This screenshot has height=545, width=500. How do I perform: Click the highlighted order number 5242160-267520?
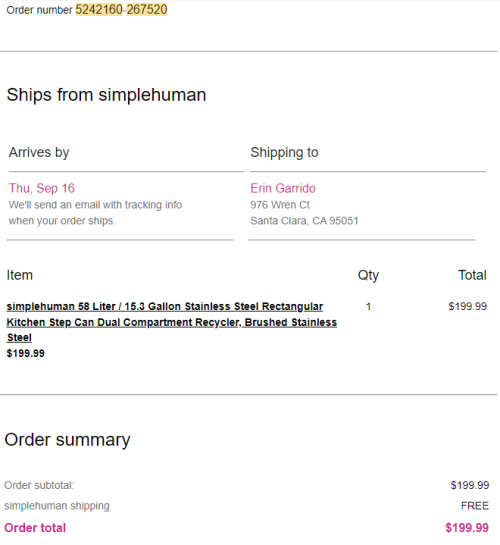(122, 10)
